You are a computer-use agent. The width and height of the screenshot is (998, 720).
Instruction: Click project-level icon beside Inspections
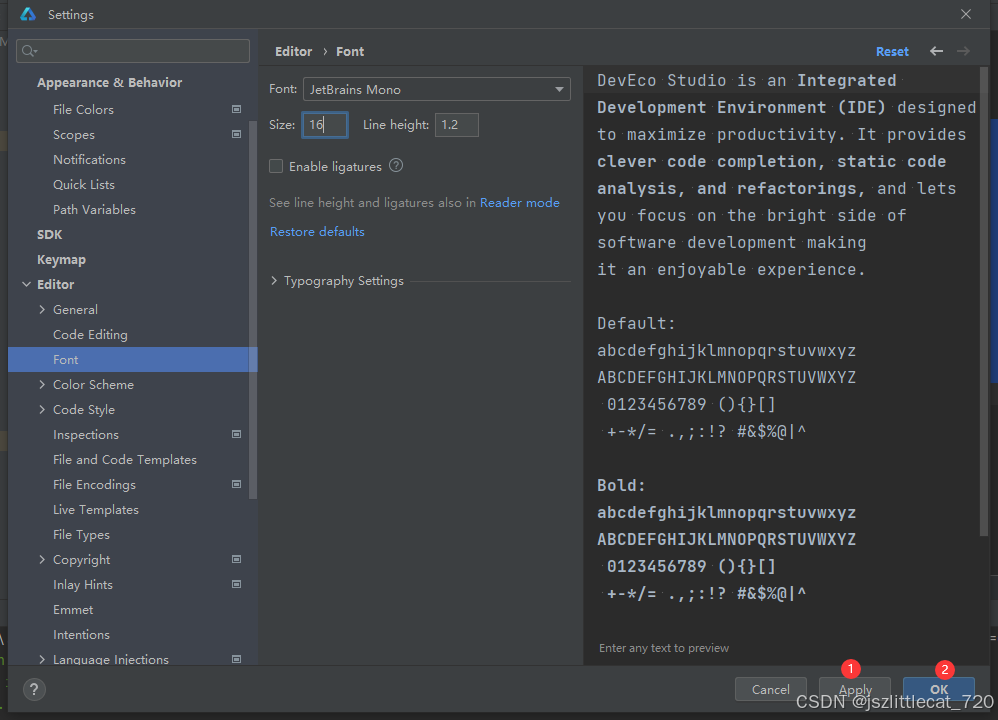tap(237, 434)
